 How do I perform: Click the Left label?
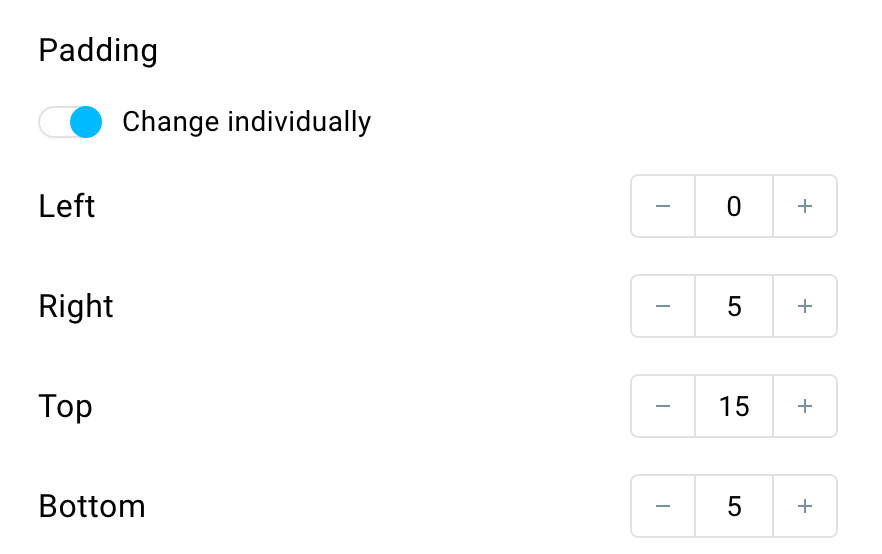pos(66,206)
